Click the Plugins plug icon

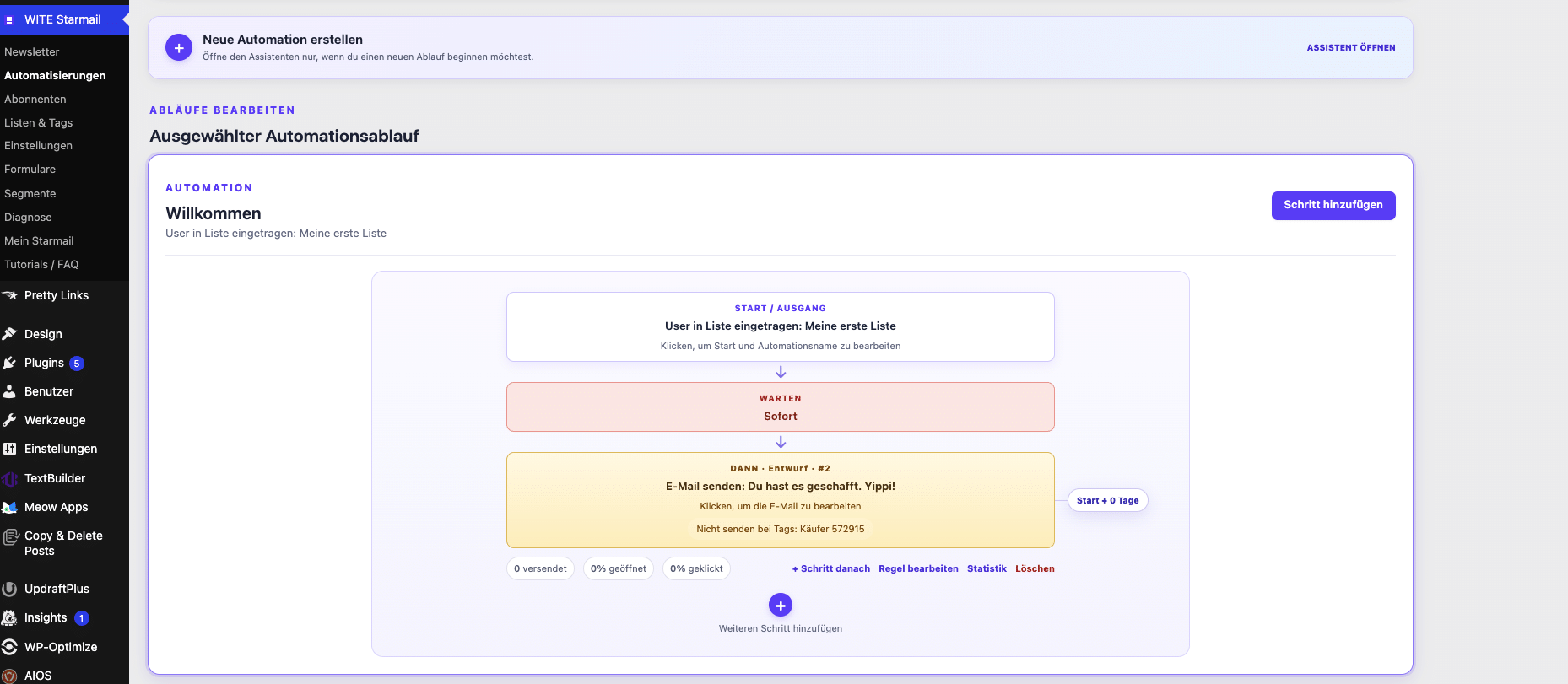[x=10, y=363]
